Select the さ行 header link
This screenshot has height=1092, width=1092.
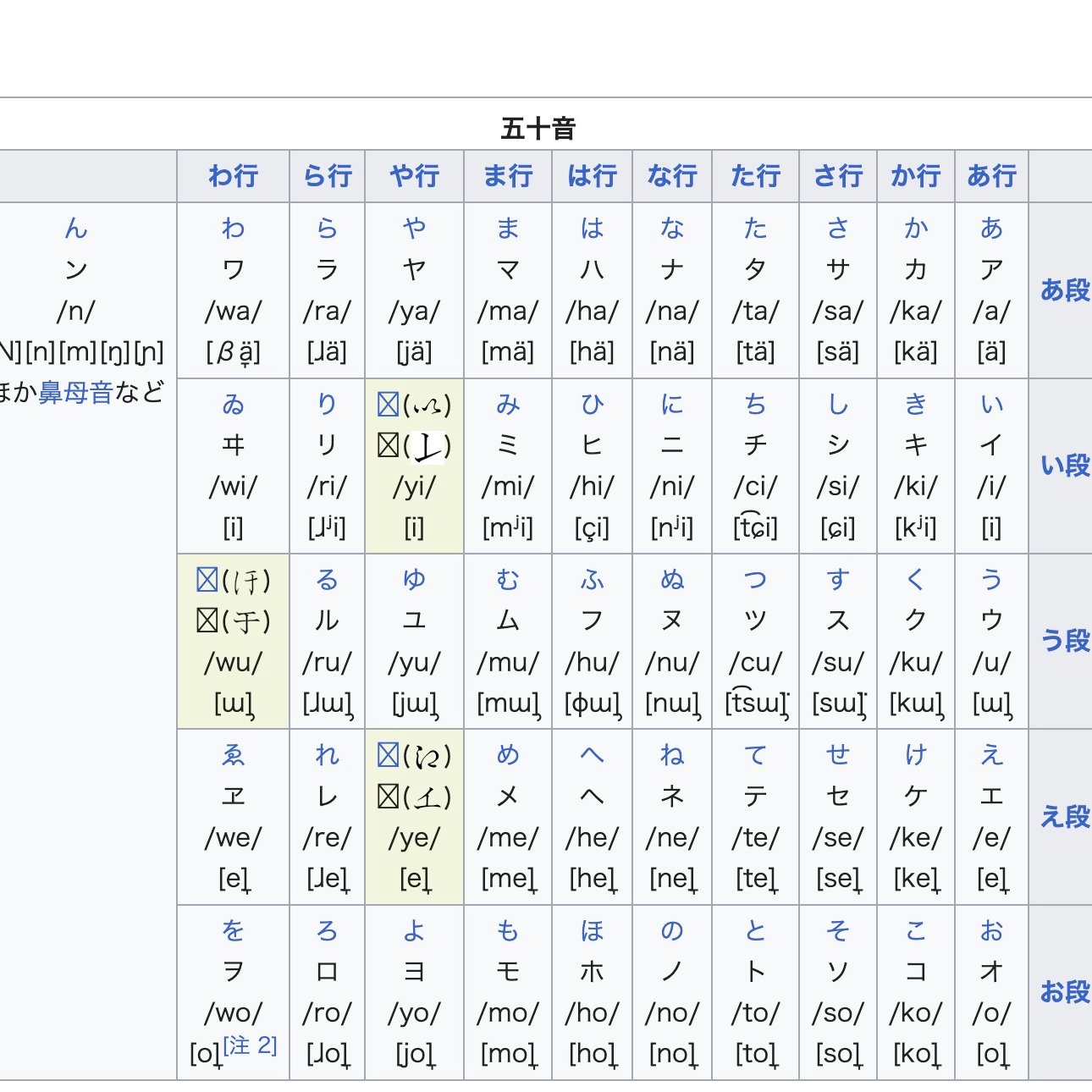[837, 176]
